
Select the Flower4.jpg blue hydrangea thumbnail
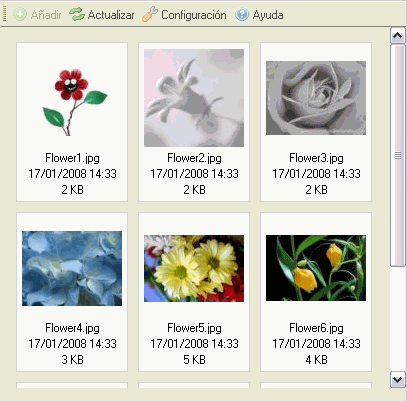[x=72, y=268]
